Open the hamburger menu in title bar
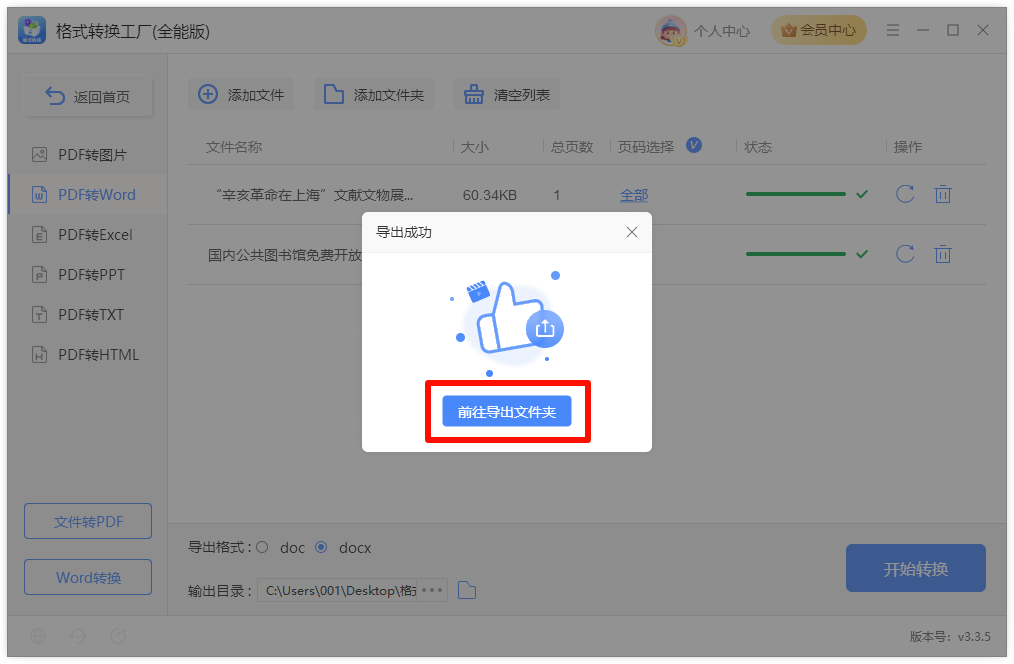Image resolution: width=1014 pixels, height=664 pixels. pyautogui.click(x=893, y=30)
